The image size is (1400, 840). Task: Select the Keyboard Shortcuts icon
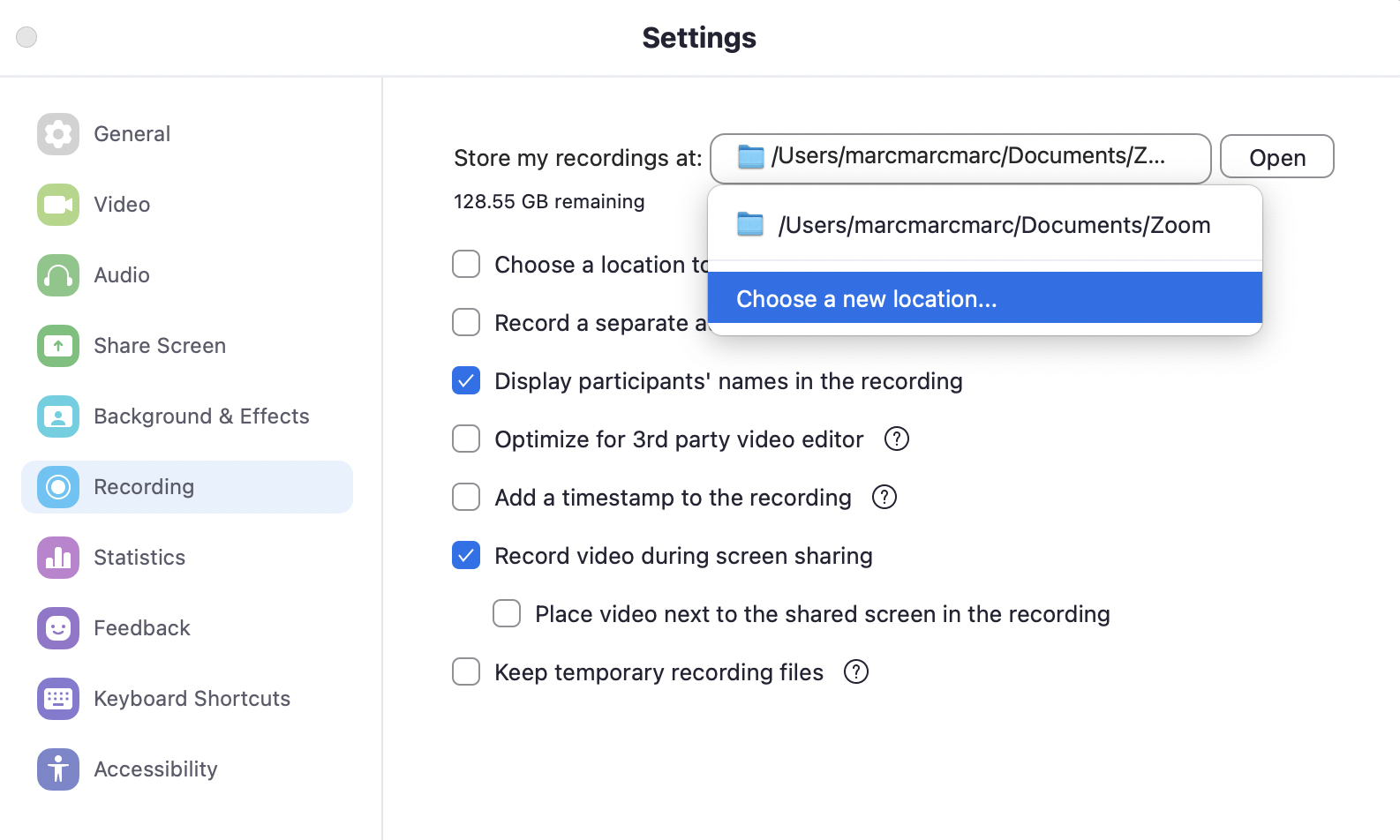pos(58,699)
